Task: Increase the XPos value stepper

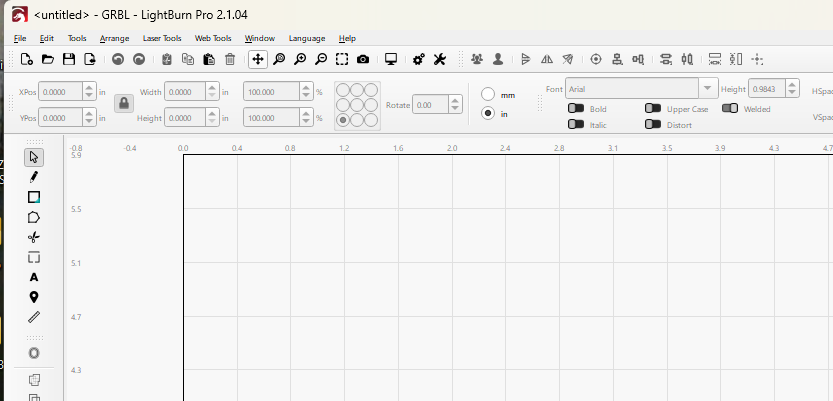Action: tap(89, 88)
